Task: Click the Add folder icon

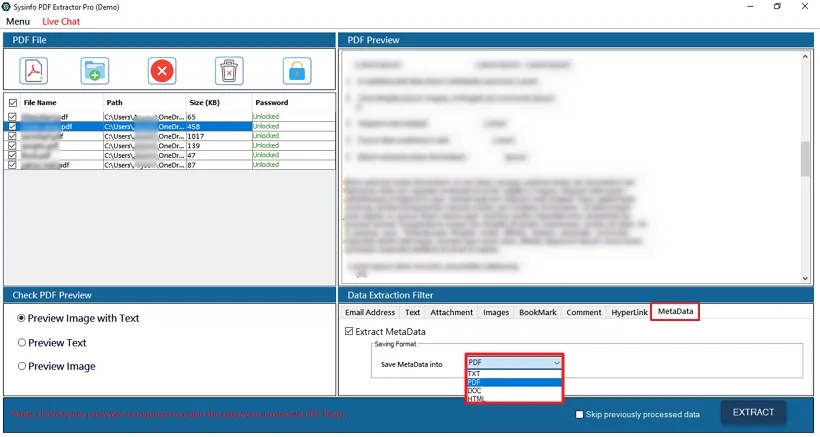Action: tap(95, 71)
